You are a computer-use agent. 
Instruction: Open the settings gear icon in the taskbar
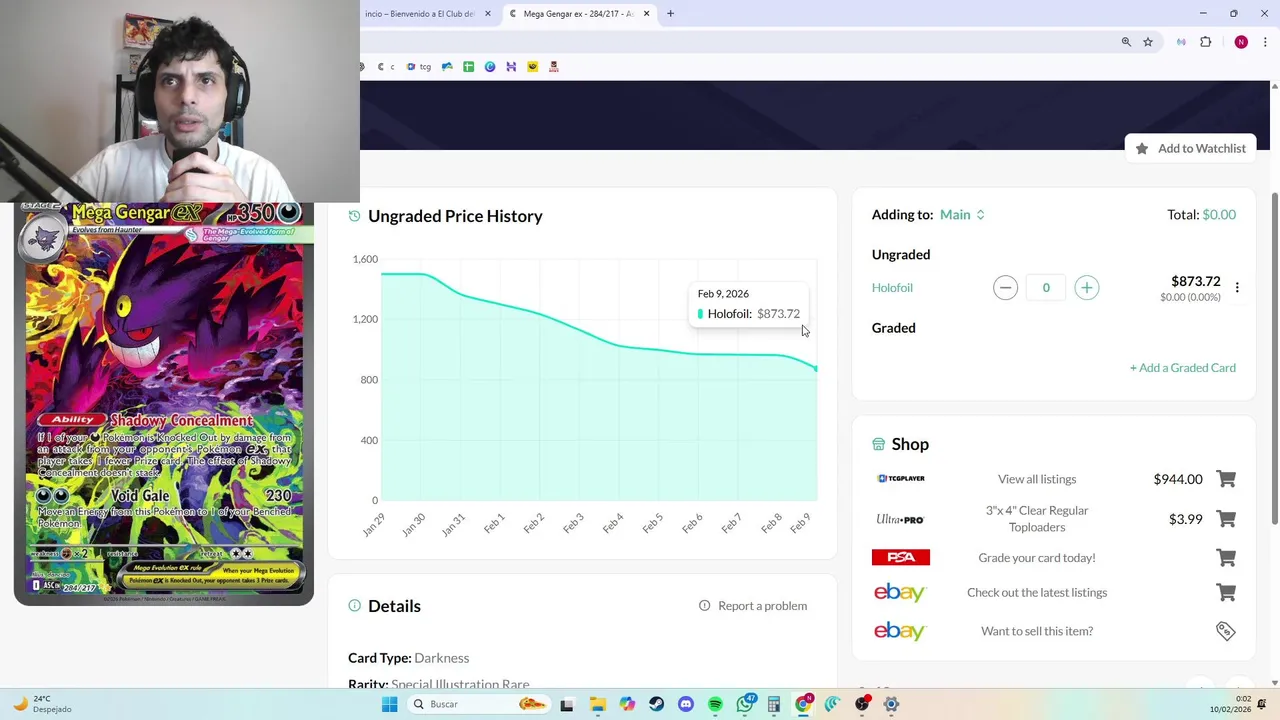point(891,704)
